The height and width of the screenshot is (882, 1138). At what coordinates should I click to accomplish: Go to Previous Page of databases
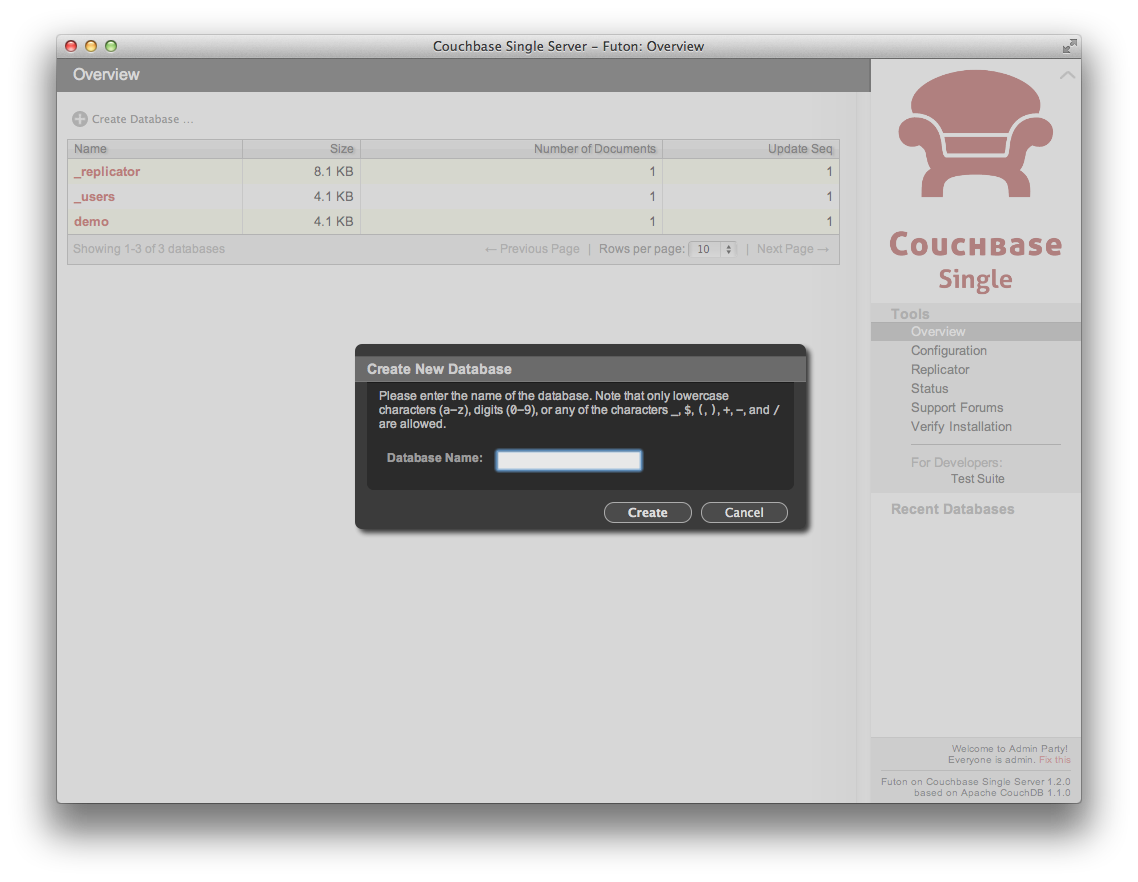(532, 249)
